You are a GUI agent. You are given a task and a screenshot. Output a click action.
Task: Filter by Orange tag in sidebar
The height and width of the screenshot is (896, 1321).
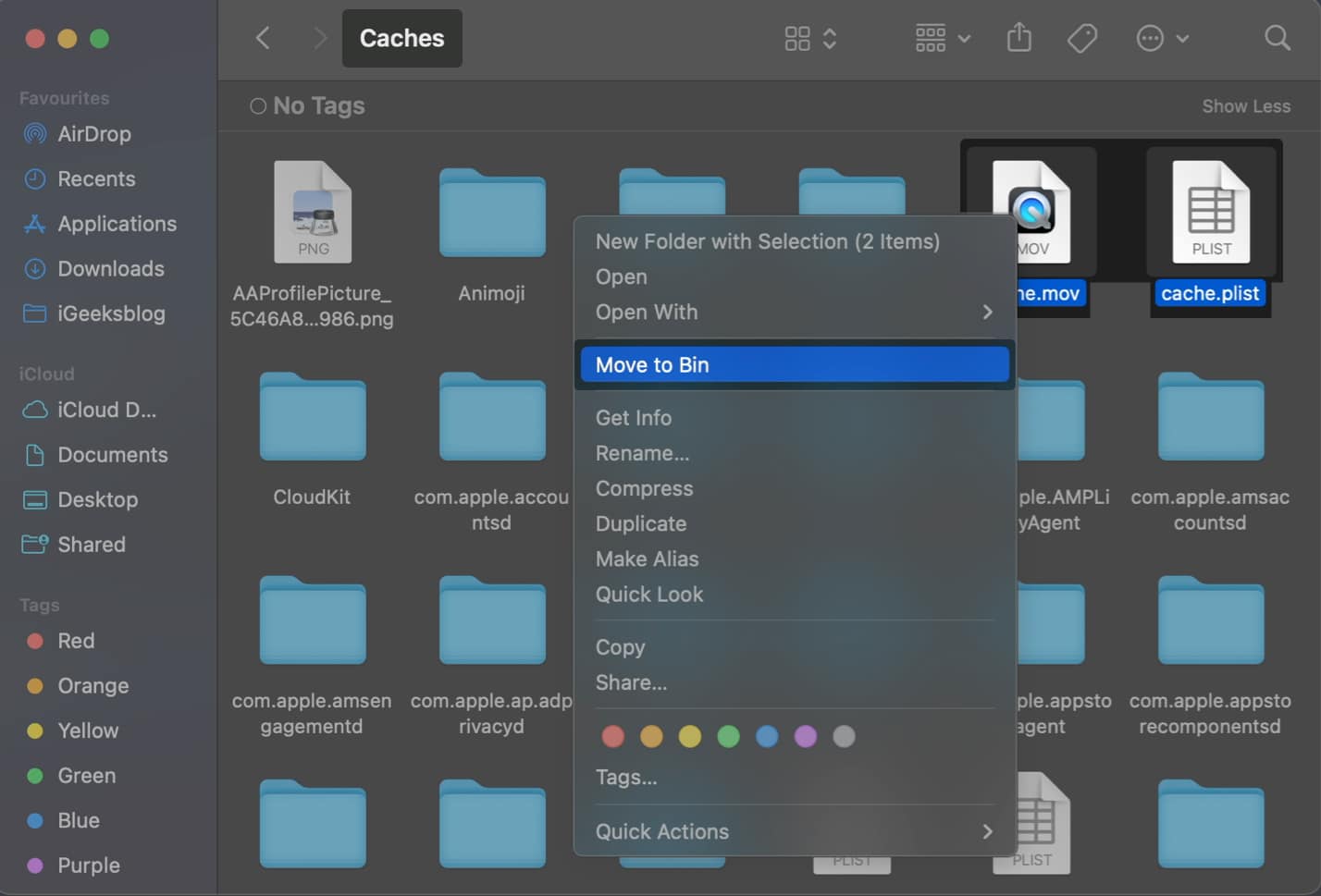[78, 686]
